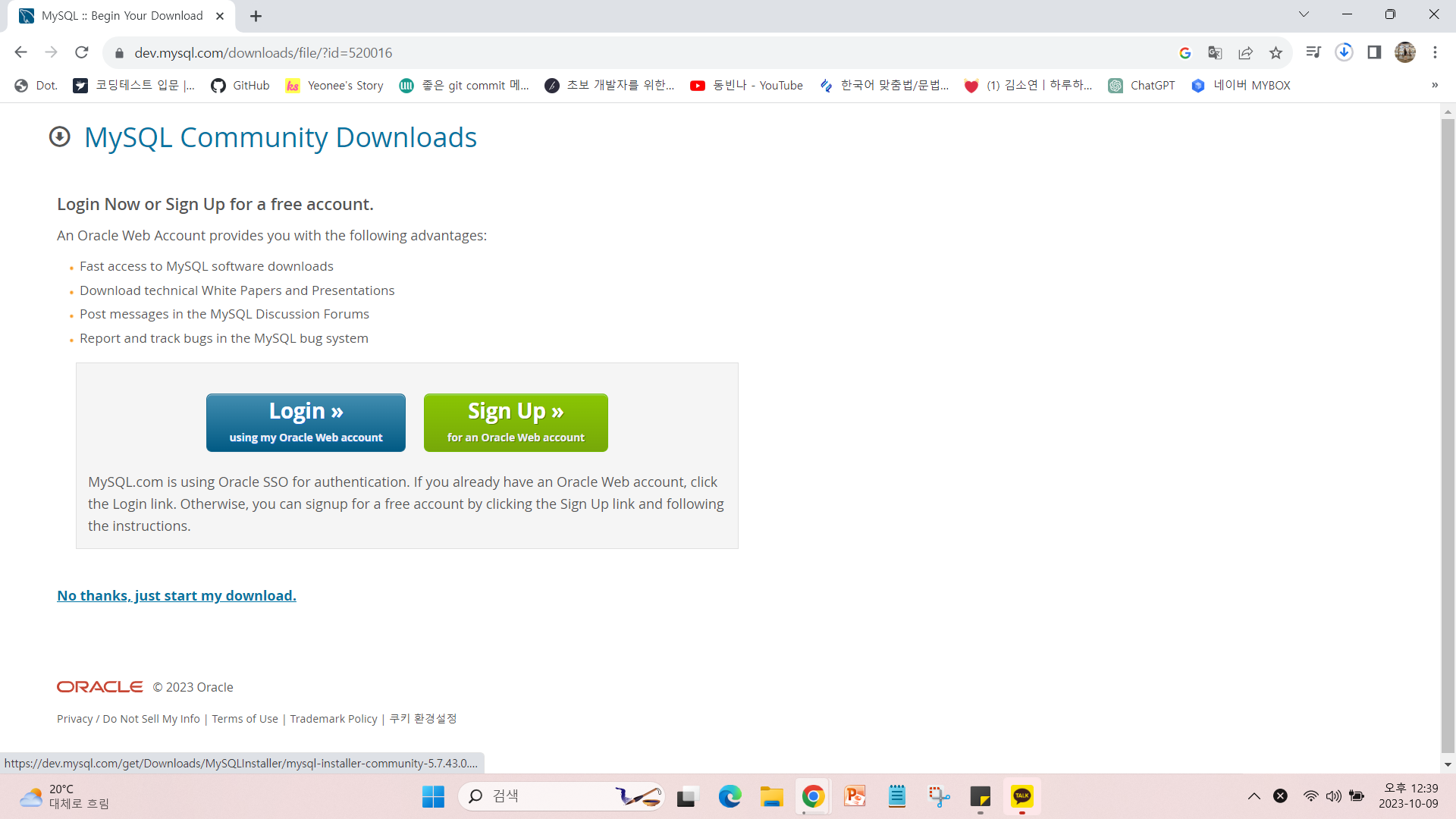Open the GitHub bookmark
The image size is (1456, 819).
click(x=240, y=86)
